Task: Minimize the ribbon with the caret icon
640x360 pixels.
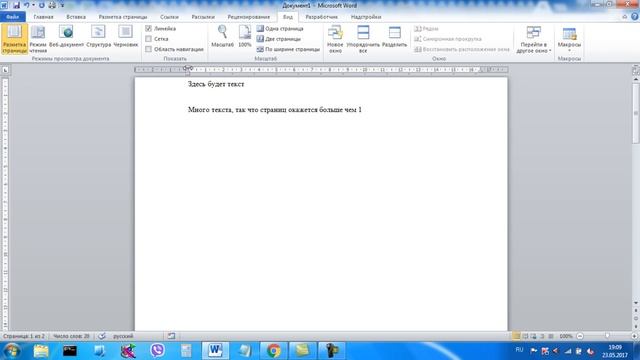Action: [624, 17]
